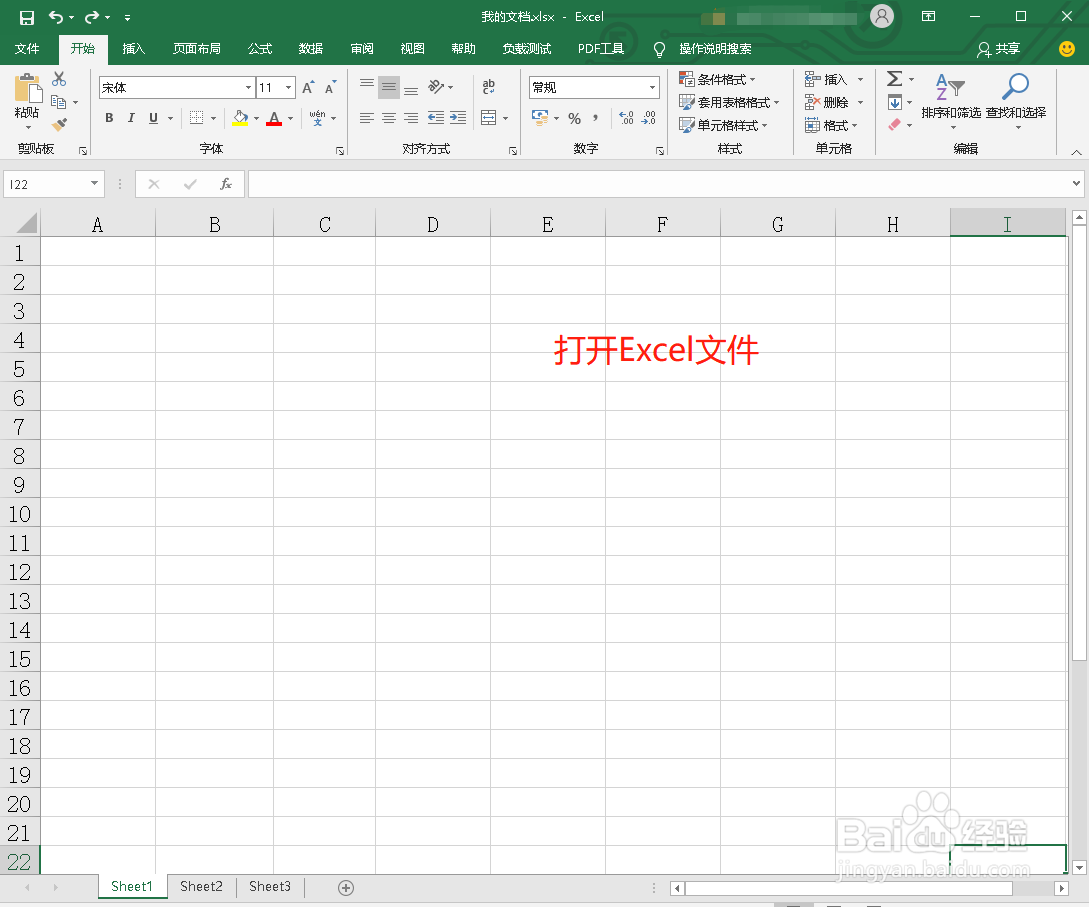Apply comma style format
1089x907 pixels.
coord(596,118)
